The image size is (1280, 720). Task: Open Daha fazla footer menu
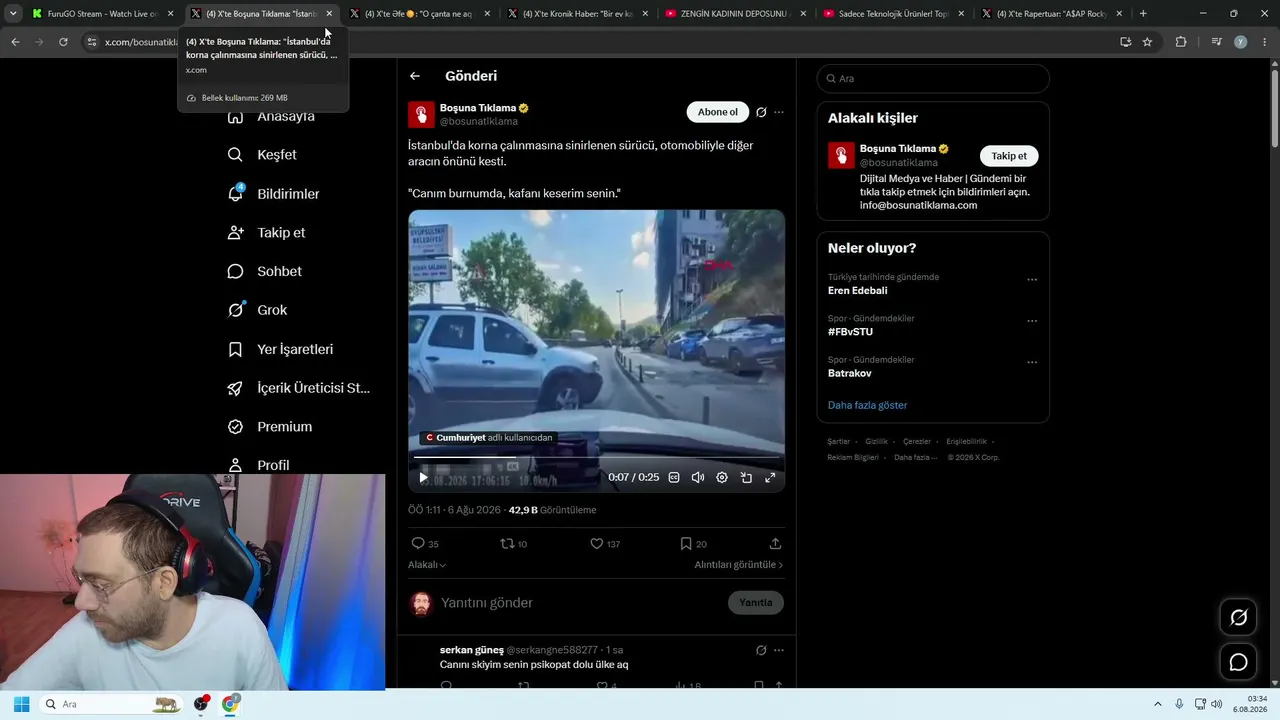(x=915, y=457)
